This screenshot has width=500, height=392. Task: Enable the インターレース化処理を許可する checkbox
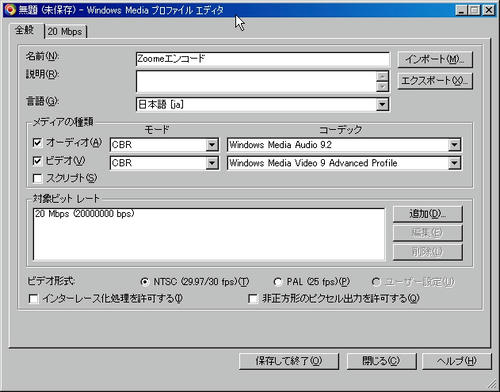click(33, 299)
